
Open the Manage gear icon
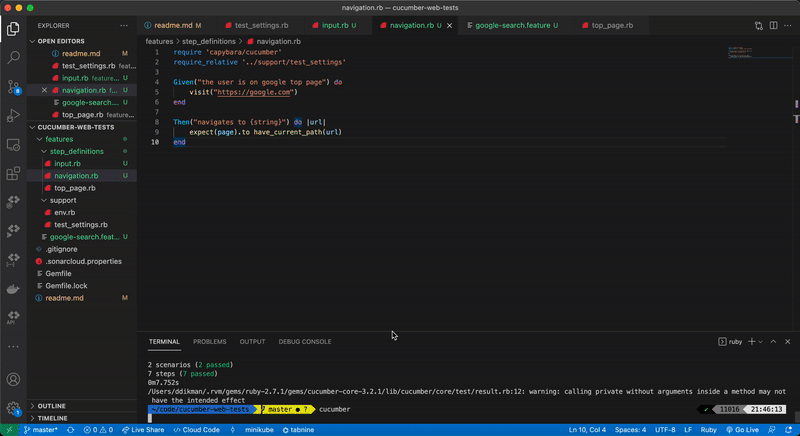tap(13, 408)
